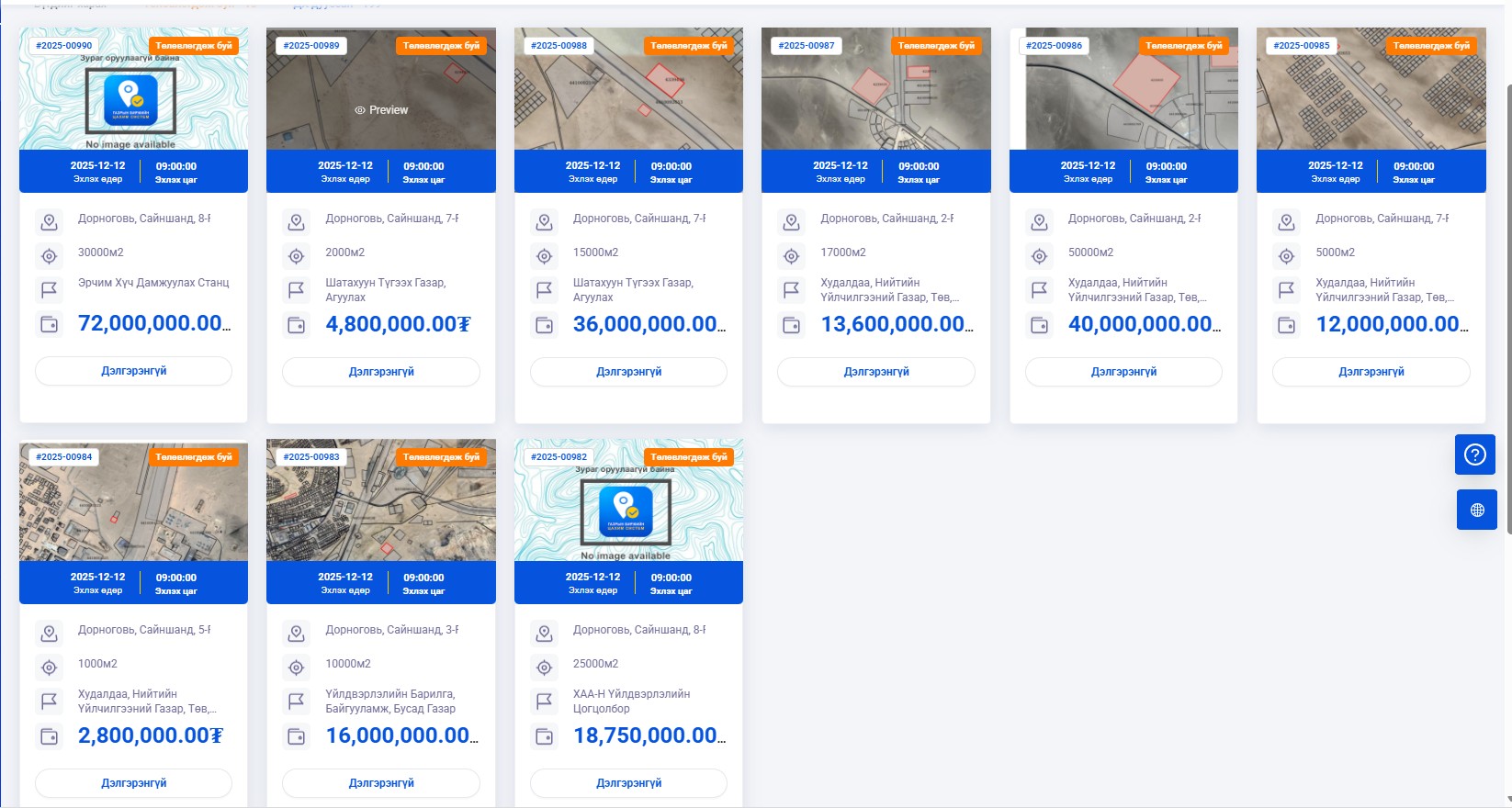
Task: Click the help question mark floating button
Action: (x=1475, y=454)
